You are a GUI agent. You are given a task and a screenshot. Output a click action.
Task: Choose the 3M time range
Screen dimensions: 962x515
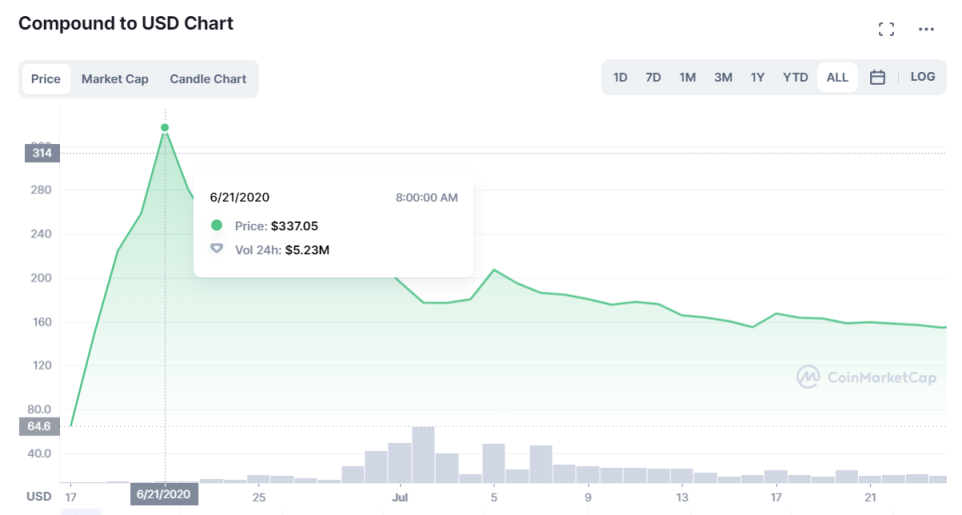723,77
